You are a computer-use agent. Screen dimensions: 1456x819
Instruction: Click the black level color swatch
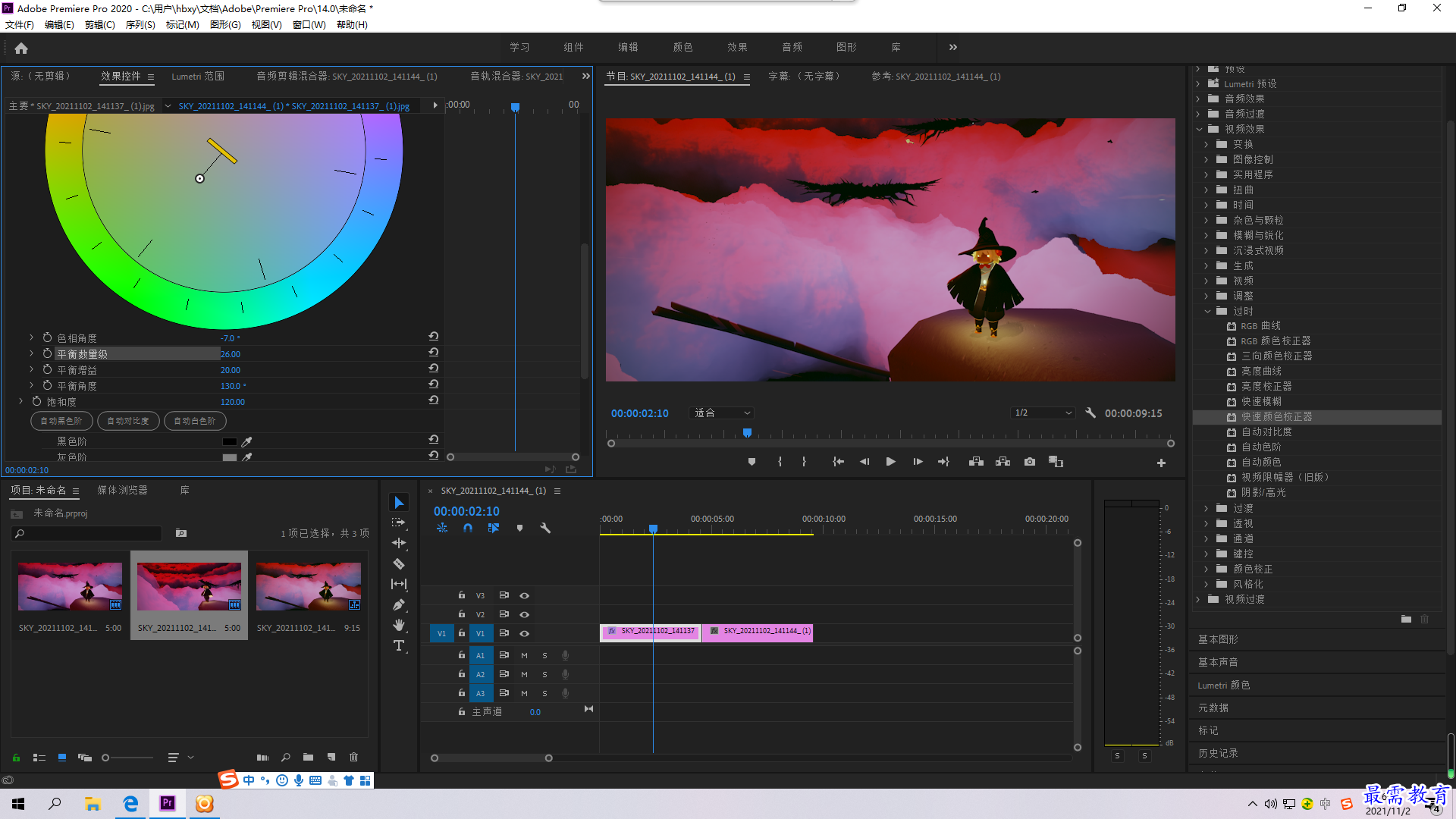pyautogui.click(x=230, y=441)
